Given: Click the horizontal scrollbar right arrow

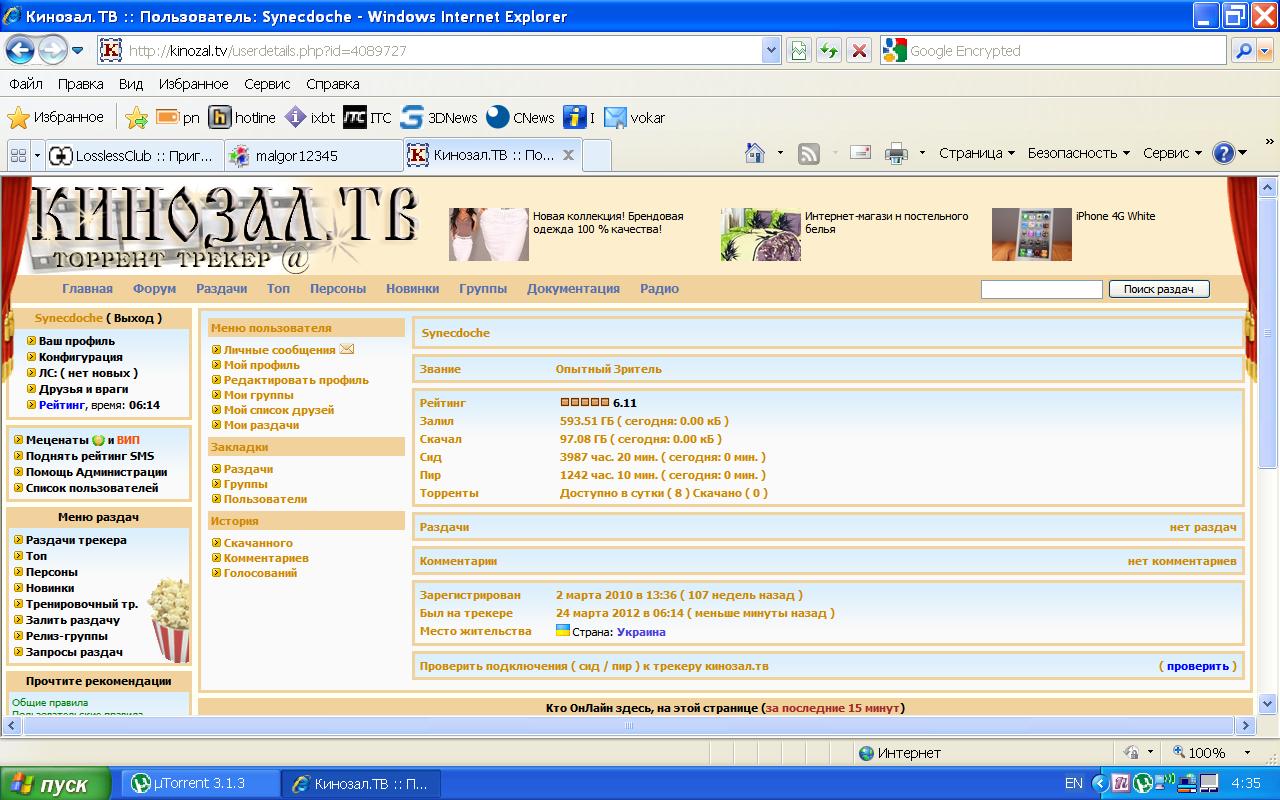Looking at the screenshot, I should 1245,726.
